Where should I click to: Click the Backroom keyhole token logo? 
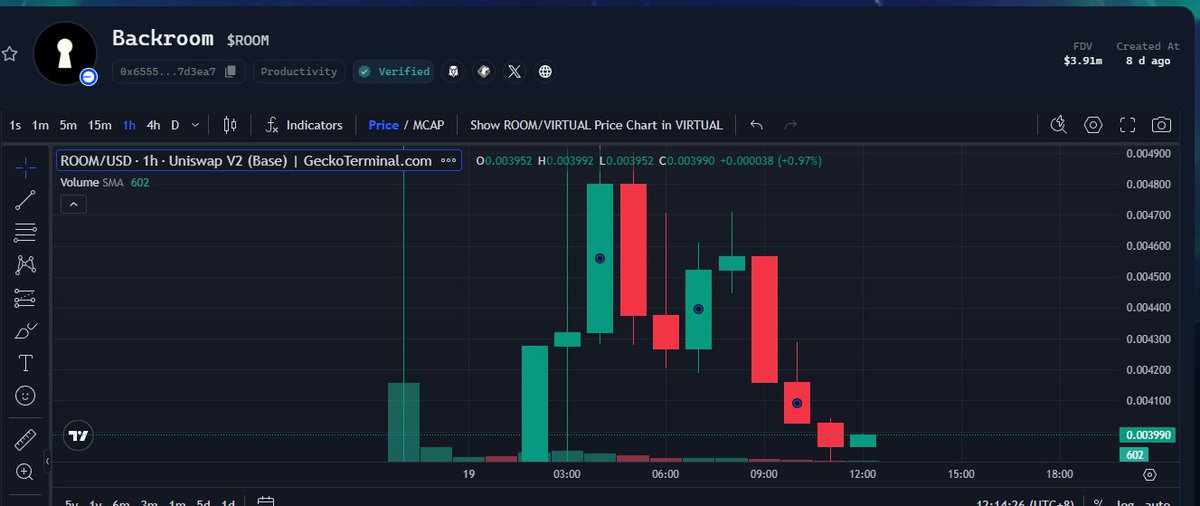click(x=65, y=52)
